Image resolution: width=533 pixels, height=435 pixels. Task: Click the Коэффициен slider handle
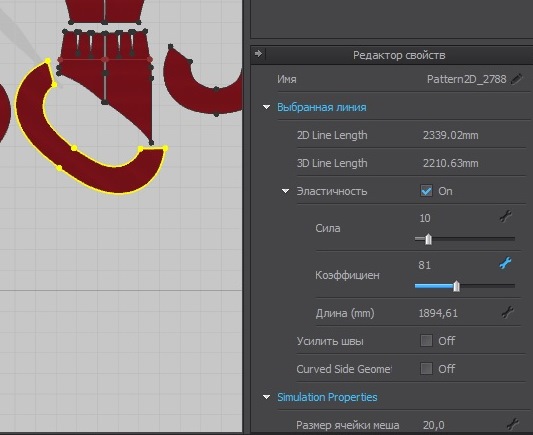point(457,286)
